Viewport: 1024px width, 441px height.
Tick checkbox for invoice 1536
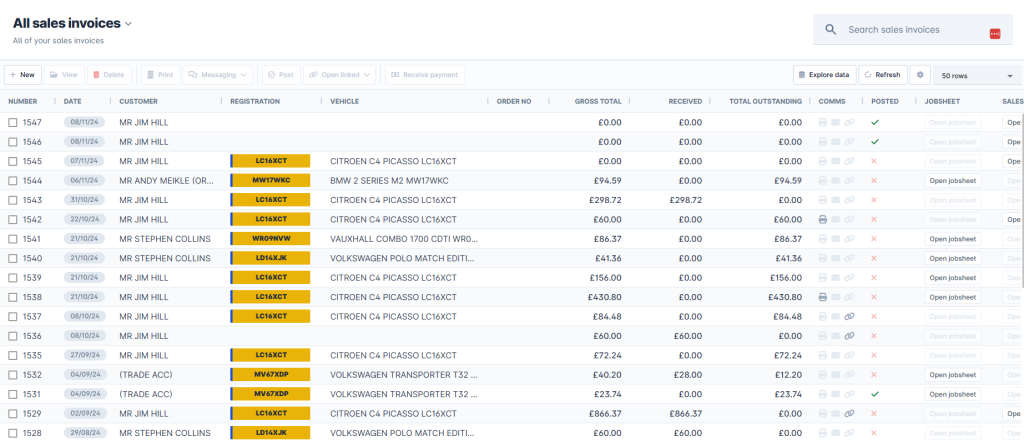(x=13, y=336)
